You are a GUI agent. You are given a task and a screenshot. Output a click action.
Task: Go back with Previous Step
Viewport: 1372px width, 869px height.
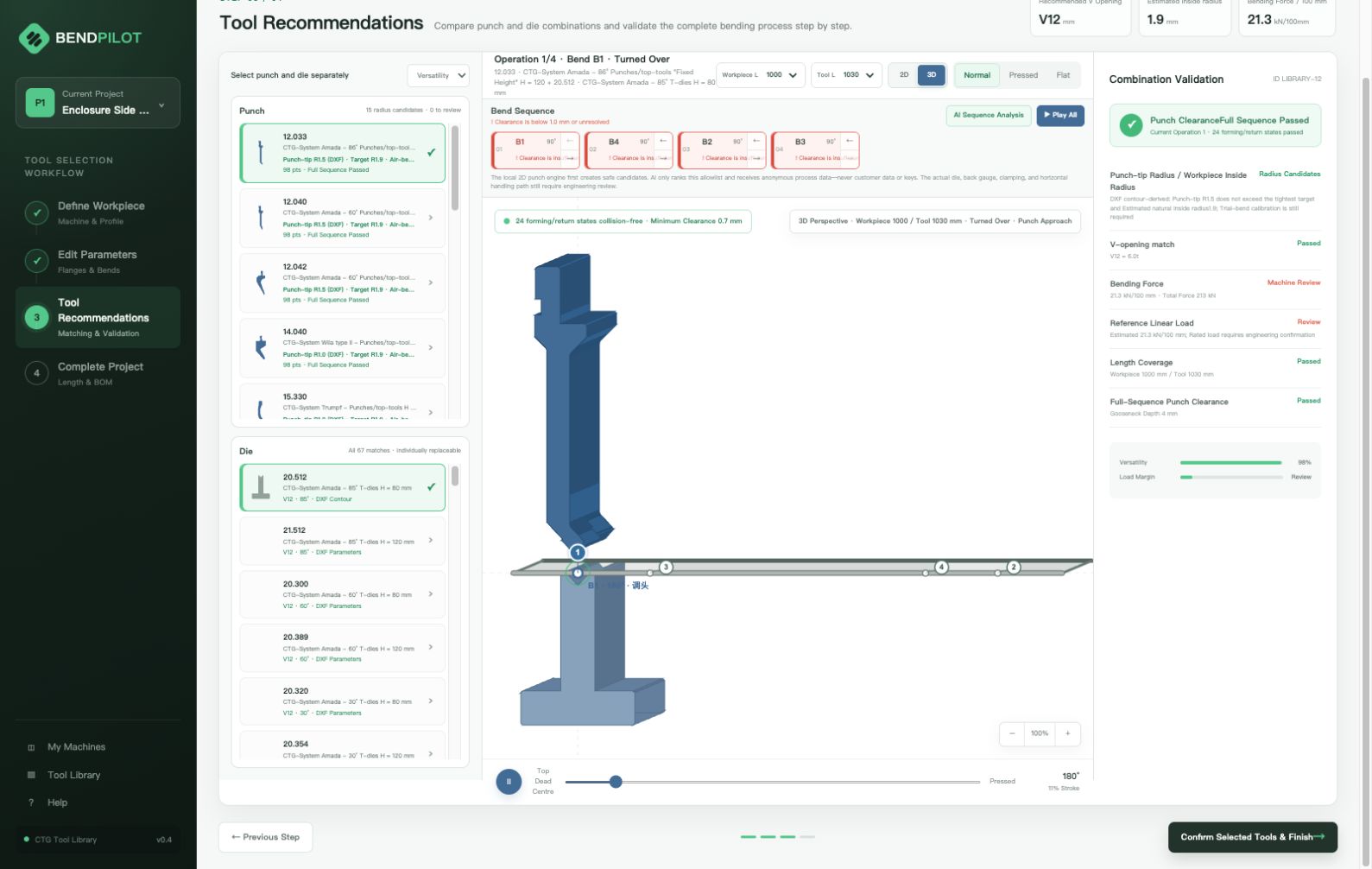point(265,837)
